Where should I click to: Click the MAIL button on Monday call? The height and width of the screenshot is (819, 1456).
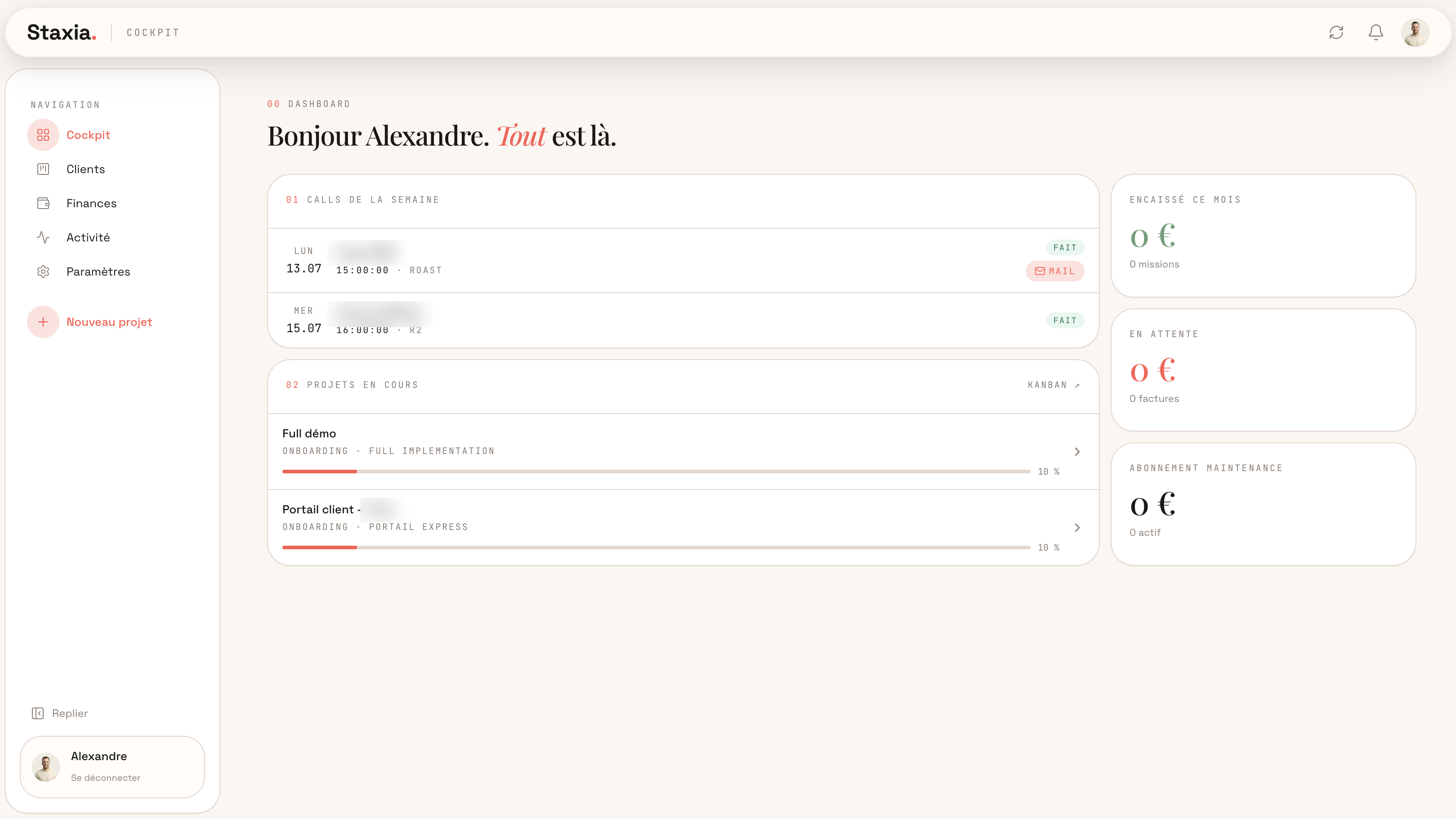(x=1055, y=271)
